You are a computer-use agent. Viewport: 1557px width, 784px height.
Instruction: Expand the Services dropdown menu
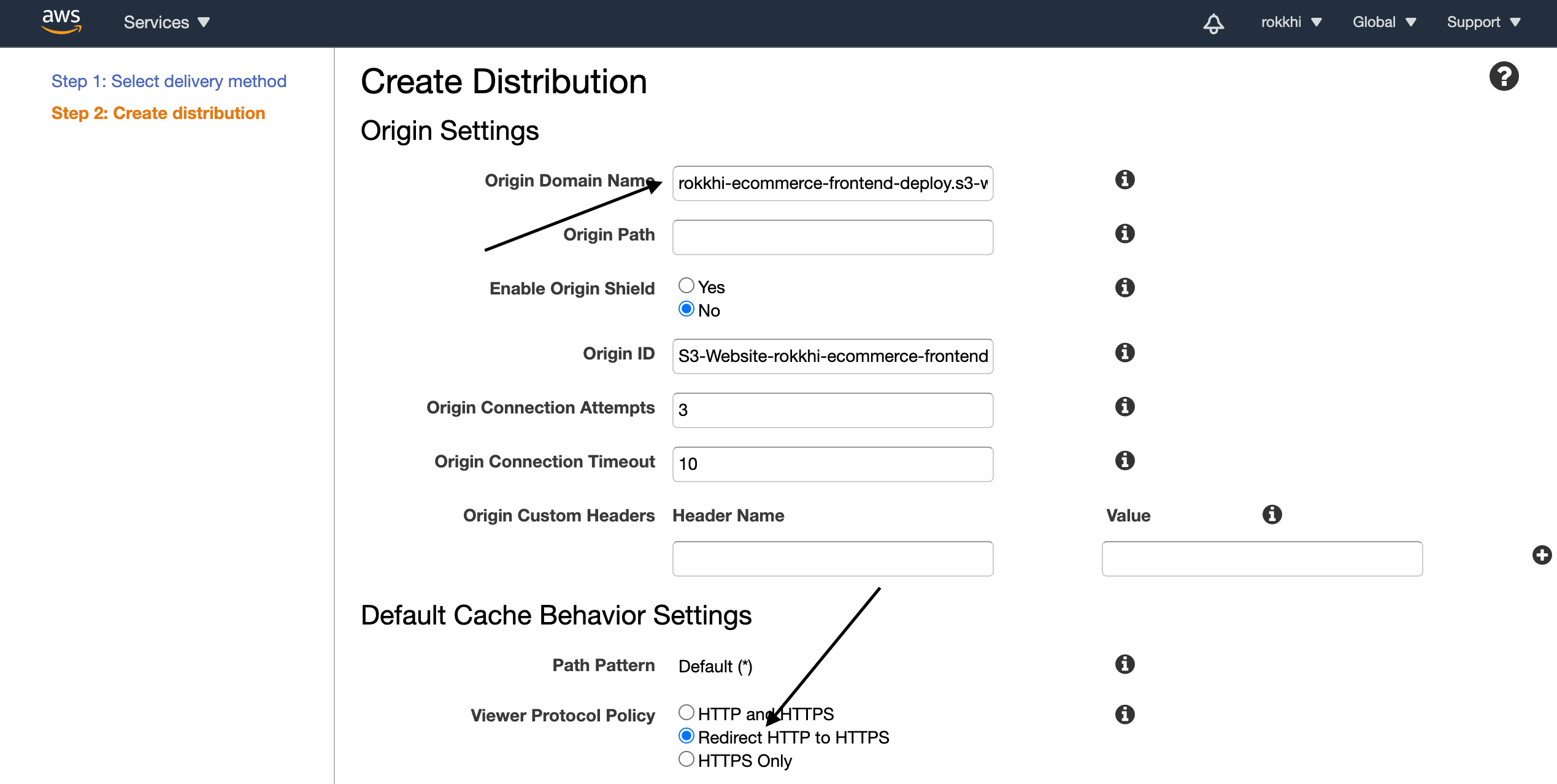click(166, 23)
